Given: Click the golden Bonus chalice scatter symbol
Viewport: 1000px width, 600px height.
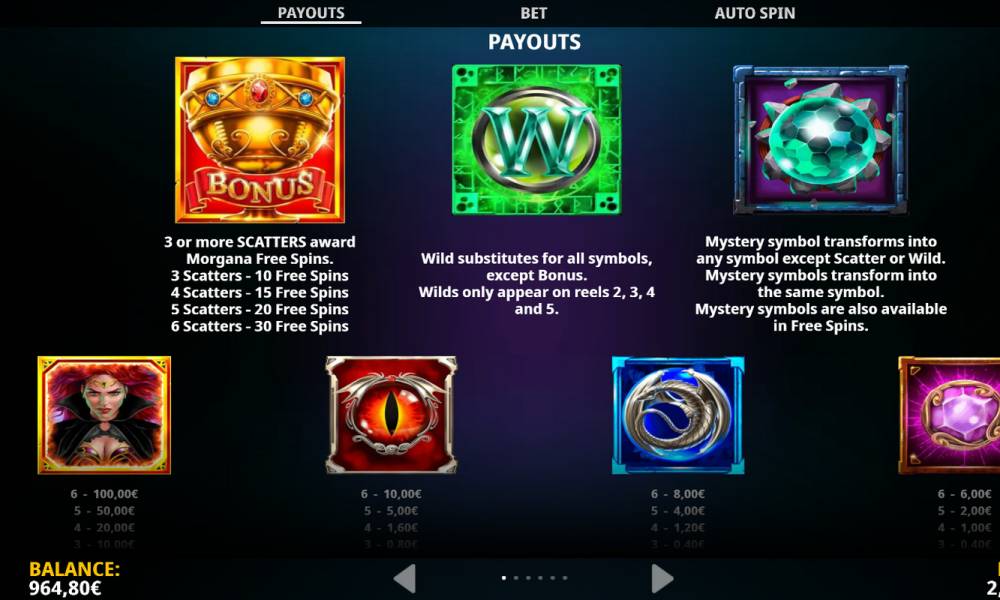Looking at the screenshot, I should (260, 140).
